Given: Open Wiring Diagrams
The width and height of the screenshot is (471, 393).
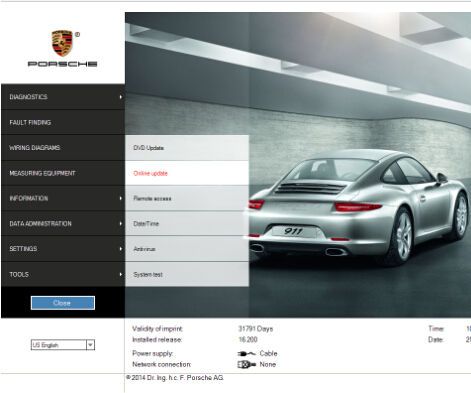Looking at the screenshot, I should 63,148.
